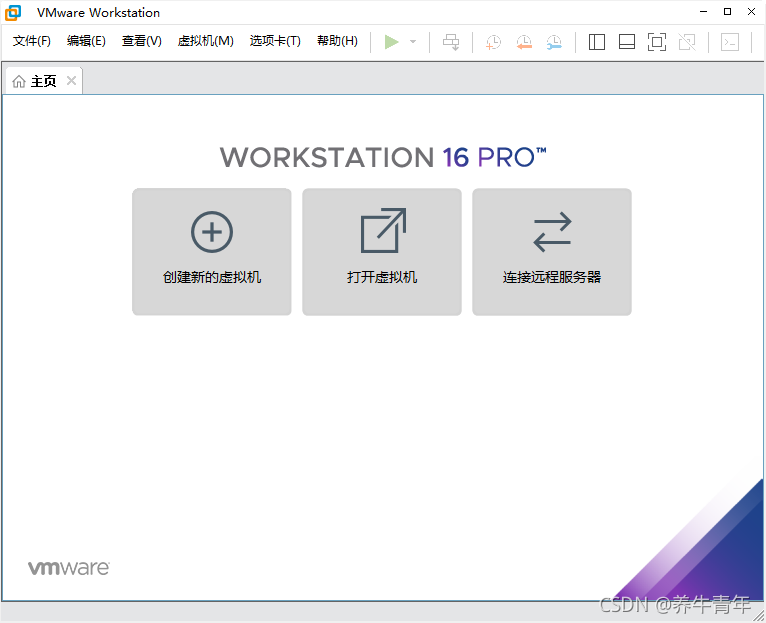Toggle the thumbnail bar view icon
This screenshot has width=766, height=623.
click(x=627, y=42)
